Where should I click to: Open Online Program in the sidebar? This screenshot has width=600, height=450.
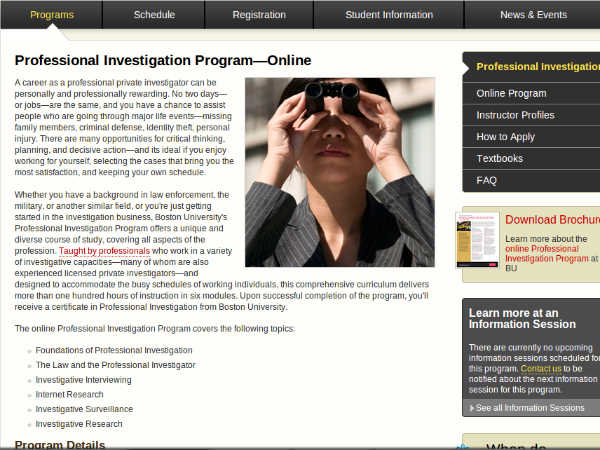tap(511, 93)
